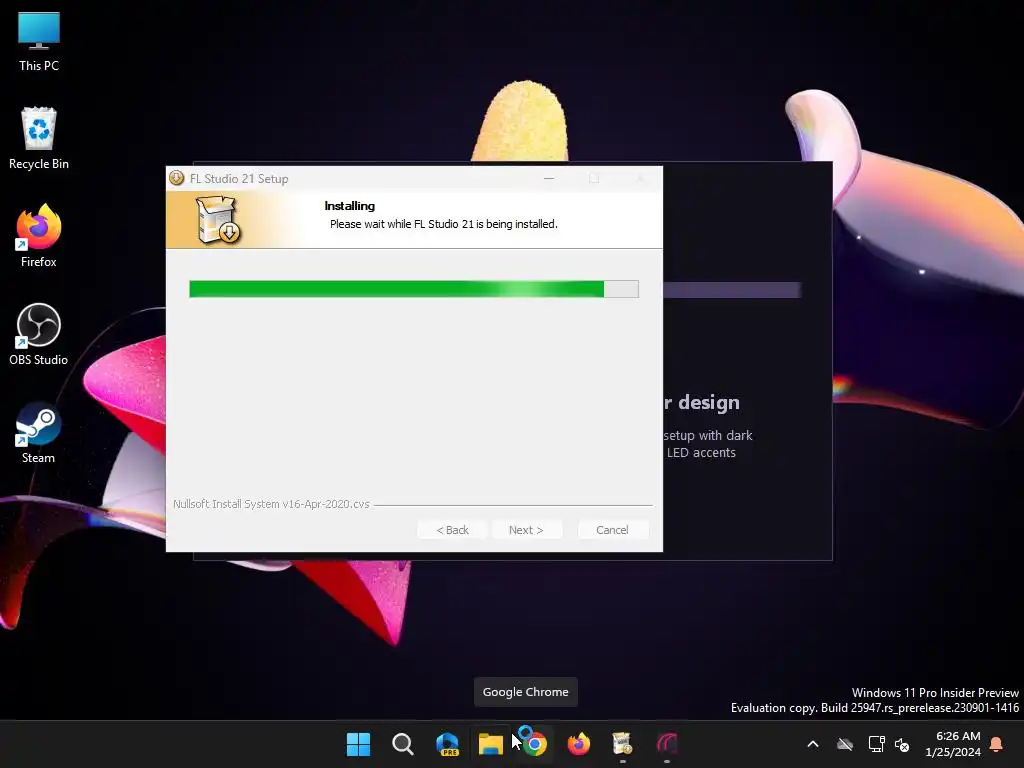Open the clock showing 6:26 AM

[953, 744]
